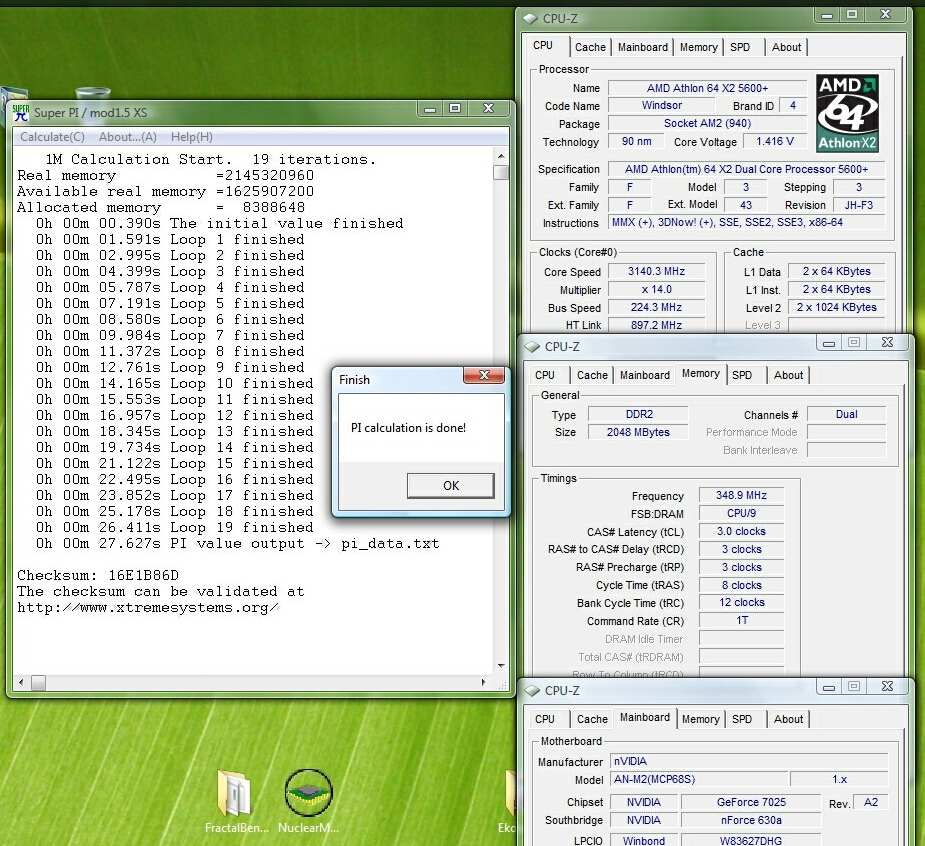925x846 pixels.
Task: Select CPU tab in top CPU-Z window
Action: point(543,45)
